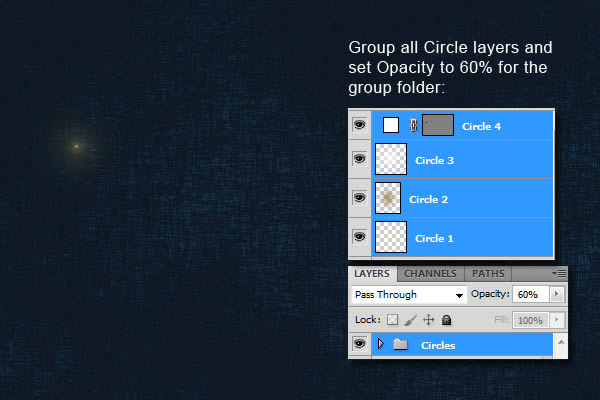Click the Lock transparent pixels icon
Viewport: 600px width, 400px height.
point(392,320)
